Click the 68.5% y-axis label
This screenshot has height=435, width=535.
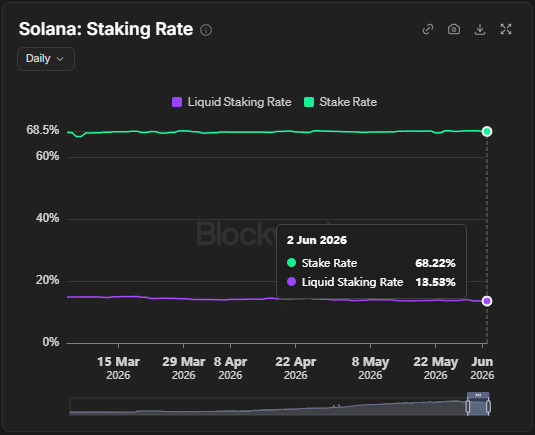pos(43,130)
